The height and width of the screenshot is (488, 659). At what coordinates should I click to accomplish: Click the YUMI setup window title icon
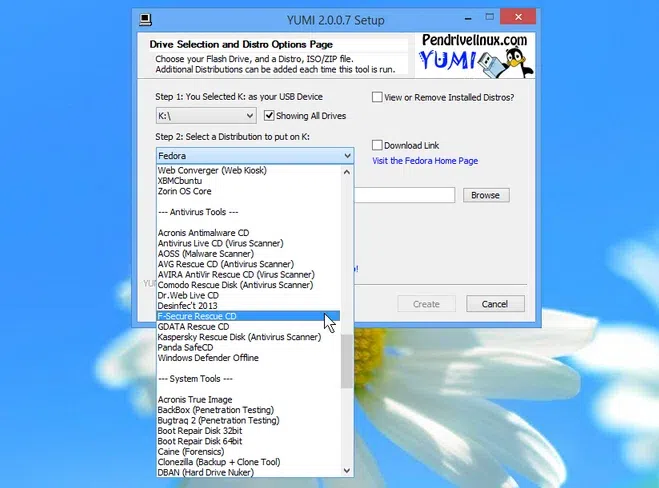tap(146, 18)
